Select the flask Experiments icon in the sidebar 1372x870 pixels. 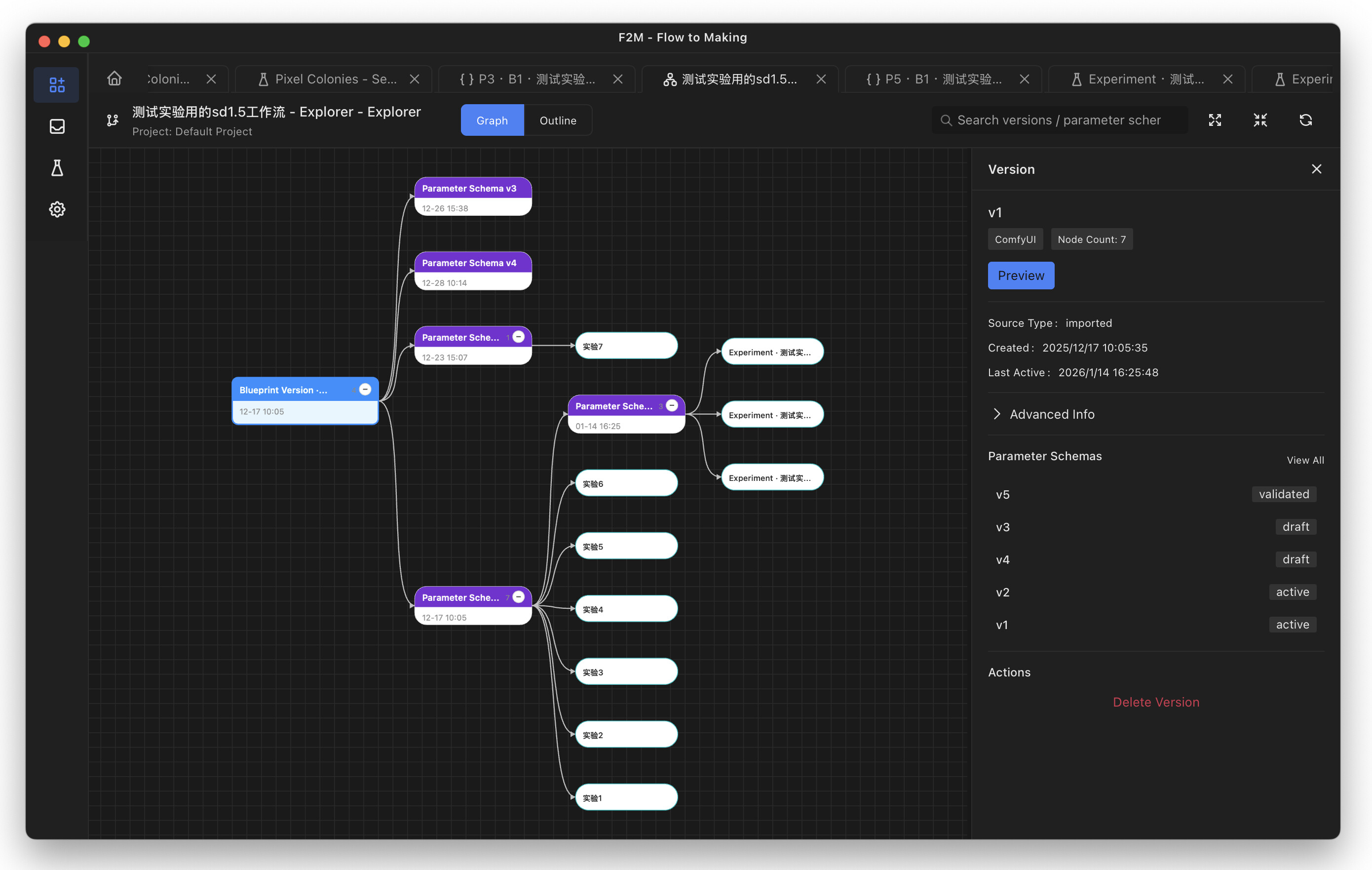pyautogui.click(x=56, y=167)
